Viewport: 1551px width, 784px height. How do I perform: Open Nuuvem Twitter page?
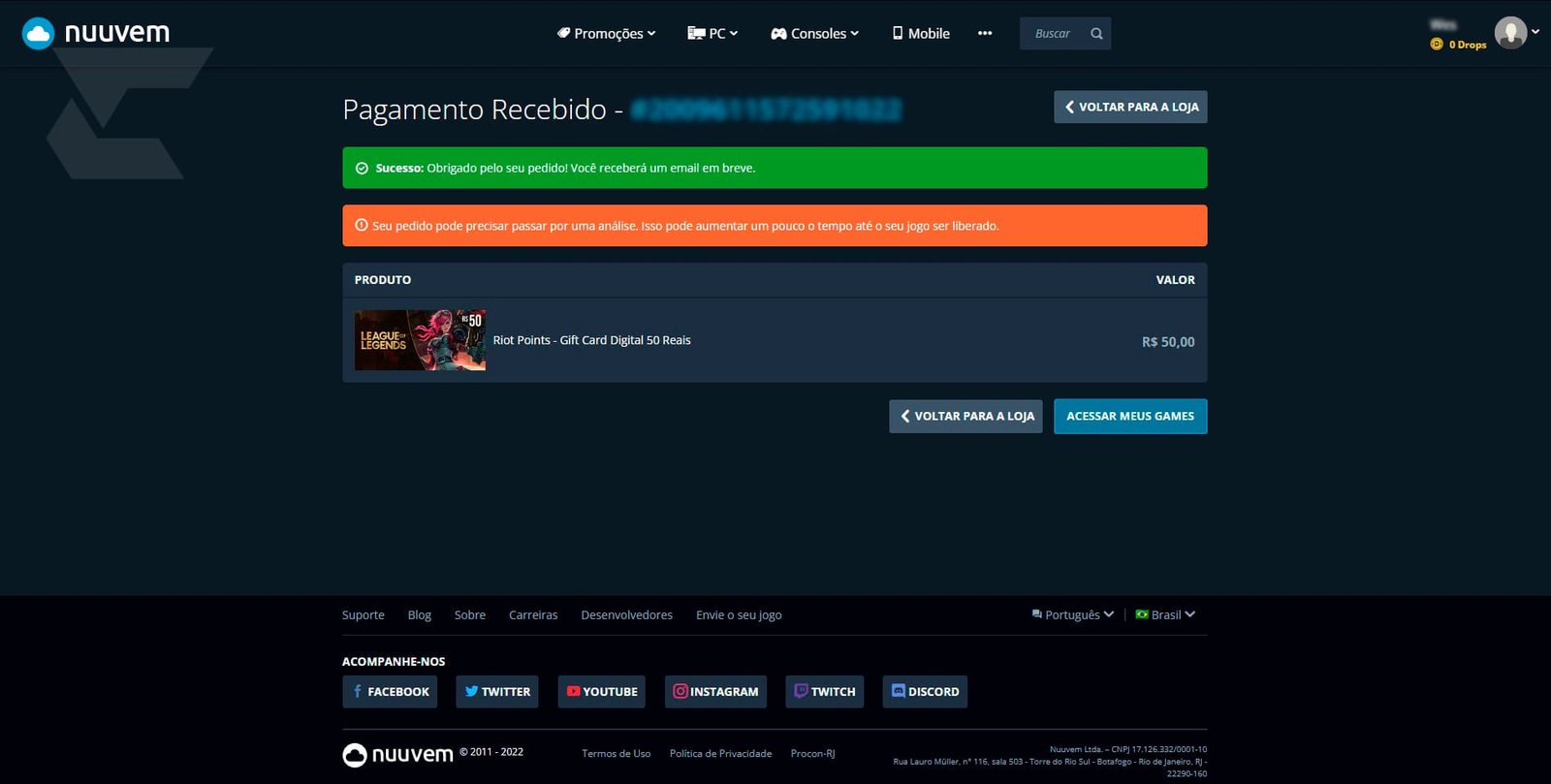[x=497, y=692]
